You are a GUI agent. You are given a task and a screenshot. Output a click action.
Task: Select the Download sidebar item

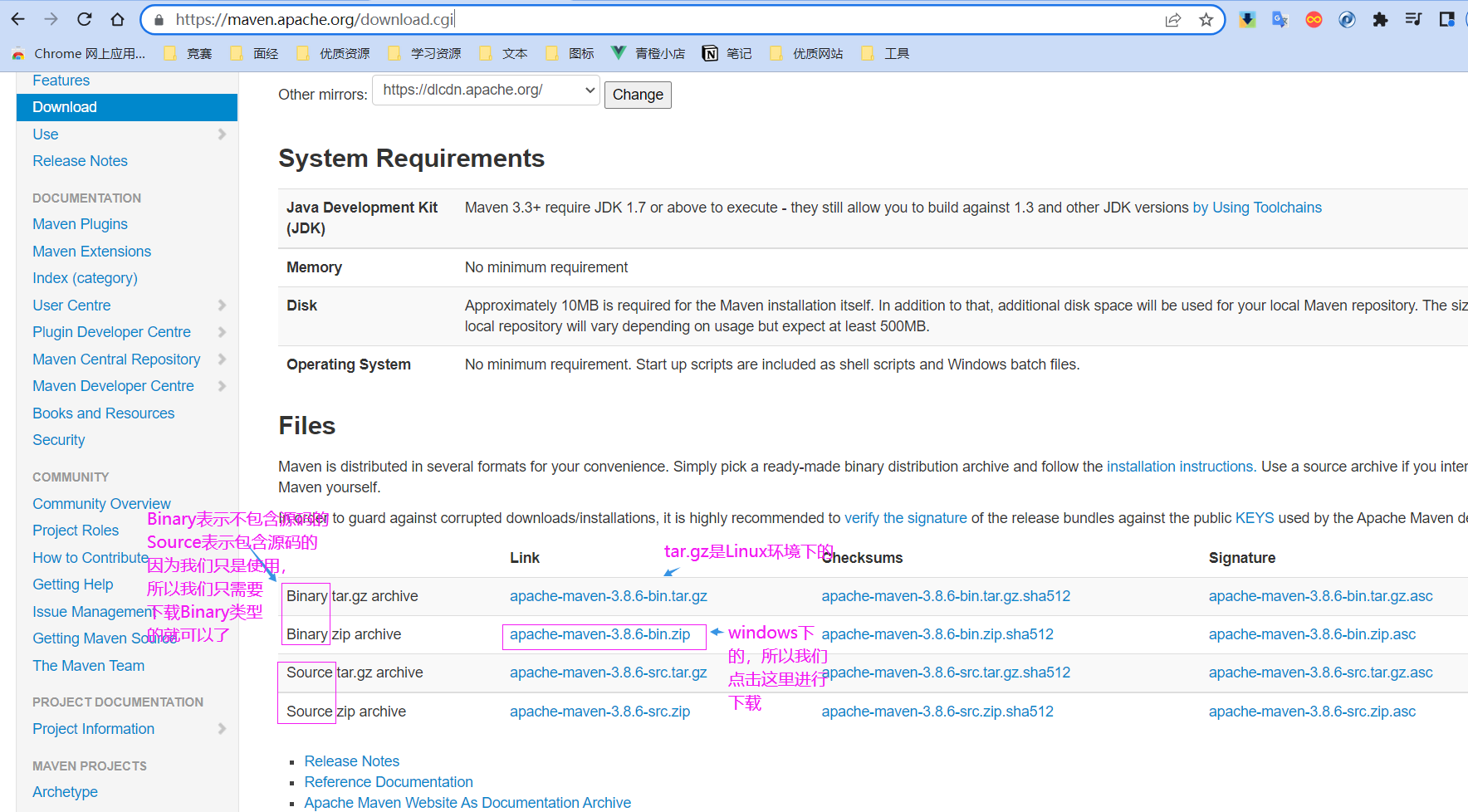pos(64,106)
